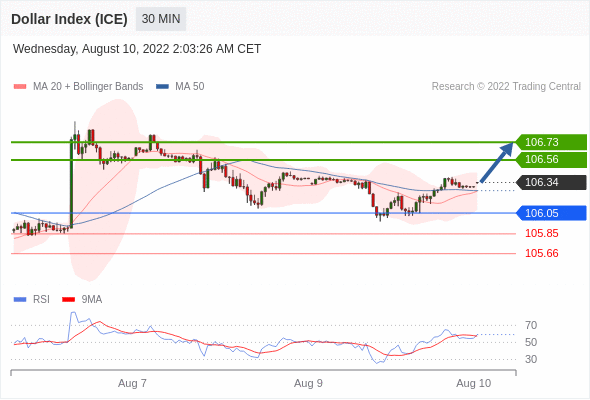The height and width of the screenshot is (400, 590).
Task: Click the 105.66 red support label
Action: click(x=542, y=254)
